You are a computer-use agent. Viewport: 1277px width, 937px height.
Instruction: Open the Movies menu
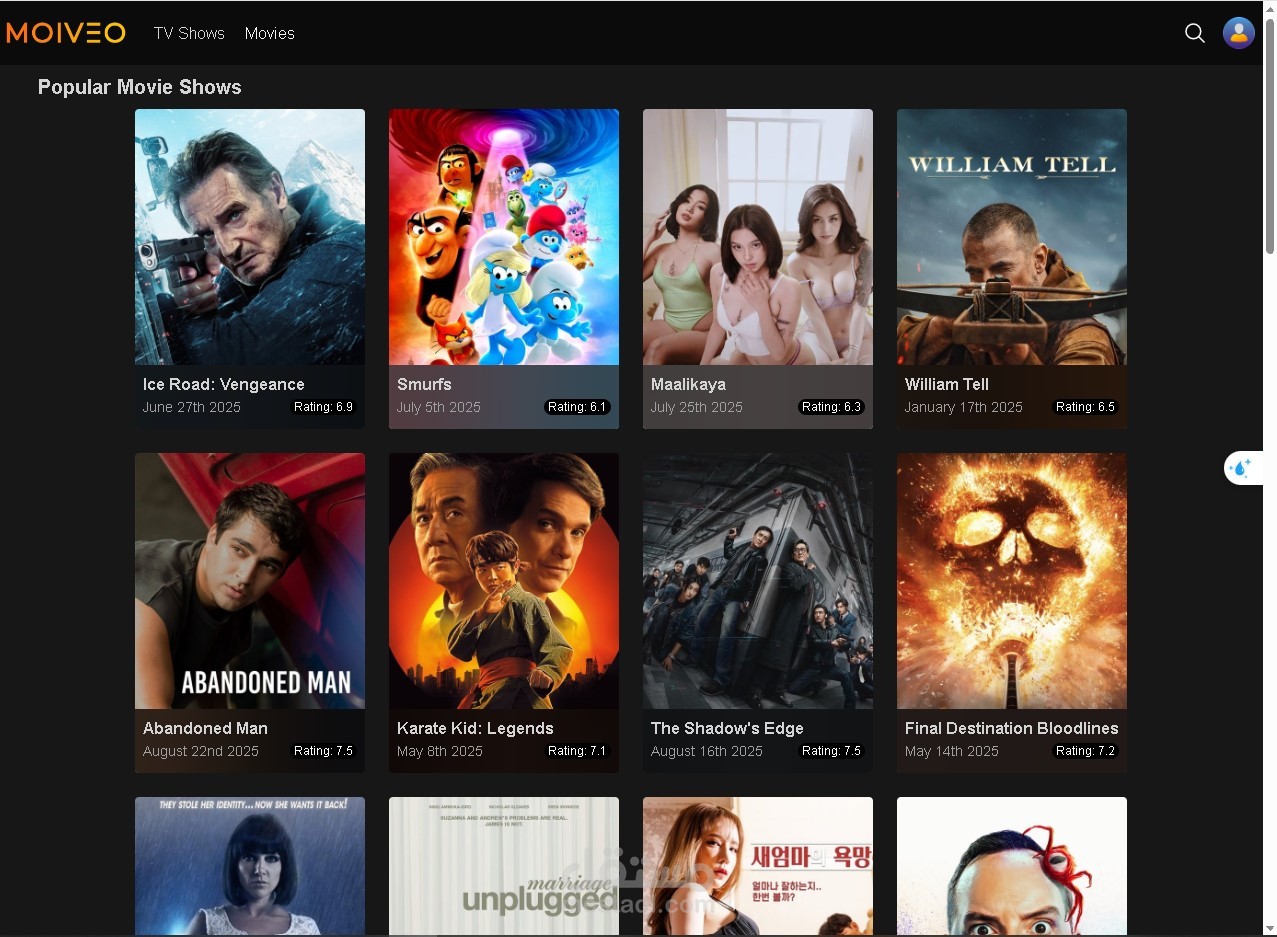coord(270,33)
